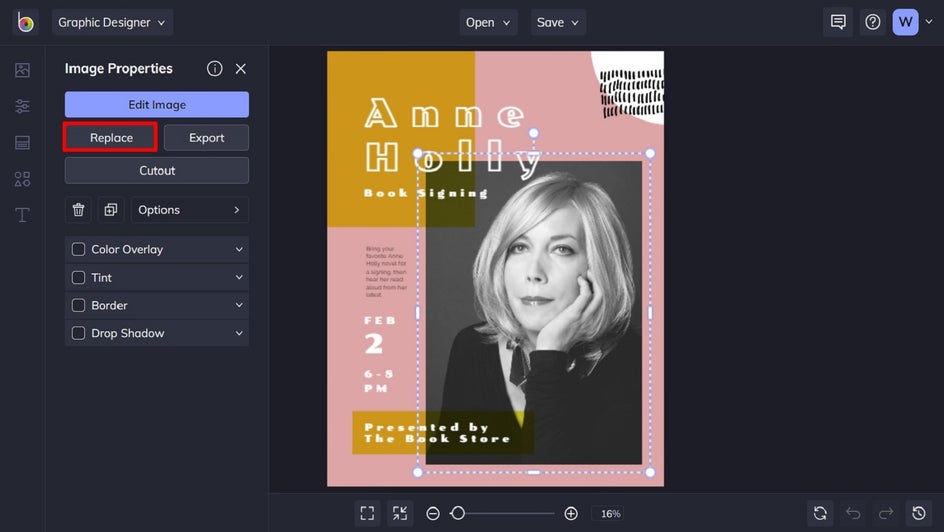Open the Templates sidebar icon

(x=22, y=143)
